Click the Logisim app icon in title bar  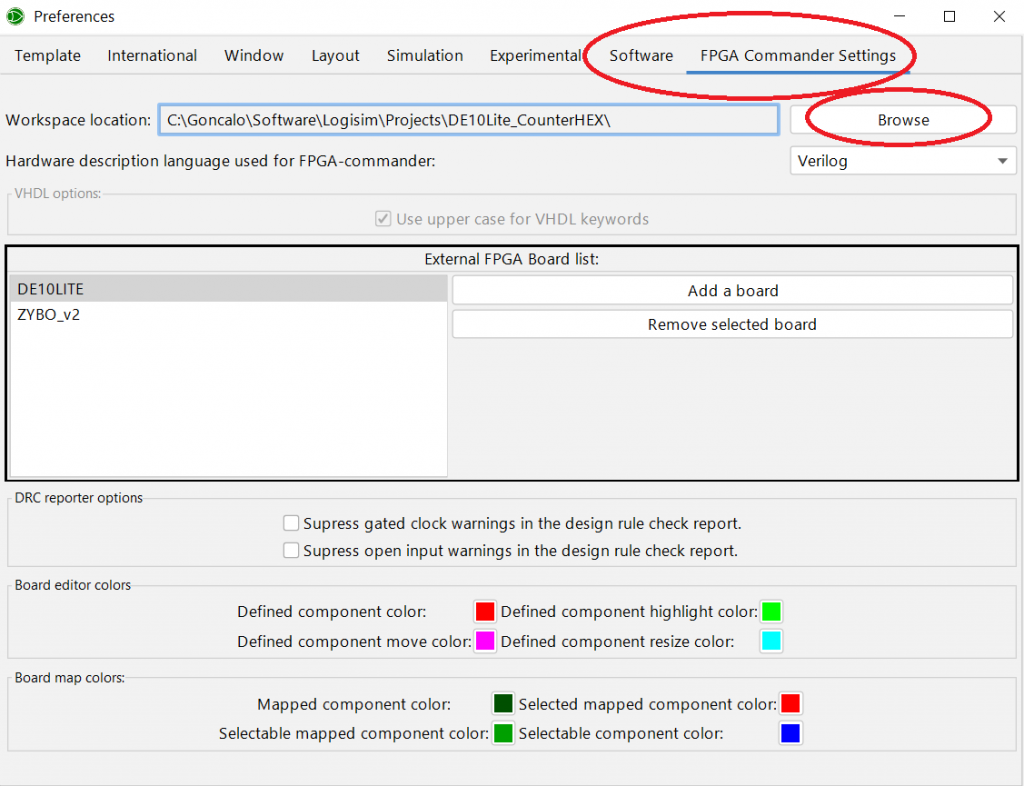[15, 16]
